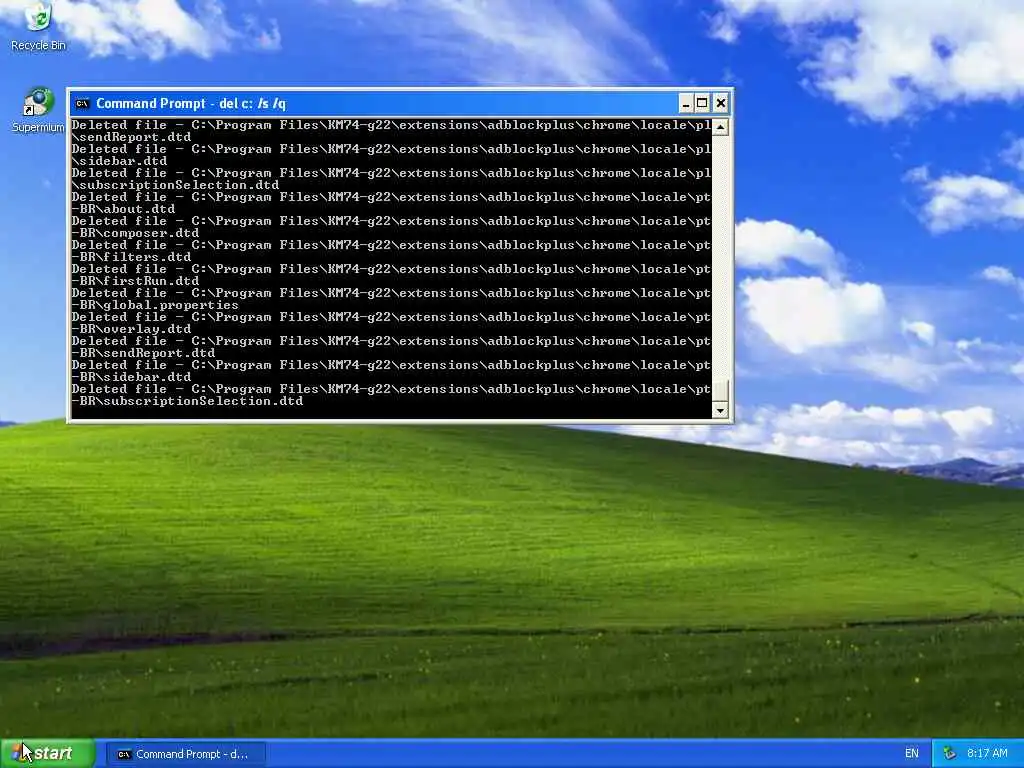The image size is (1024, 768).
Task: Click the '-BR\composer.dtd' output line
Action: click(135, 233)
